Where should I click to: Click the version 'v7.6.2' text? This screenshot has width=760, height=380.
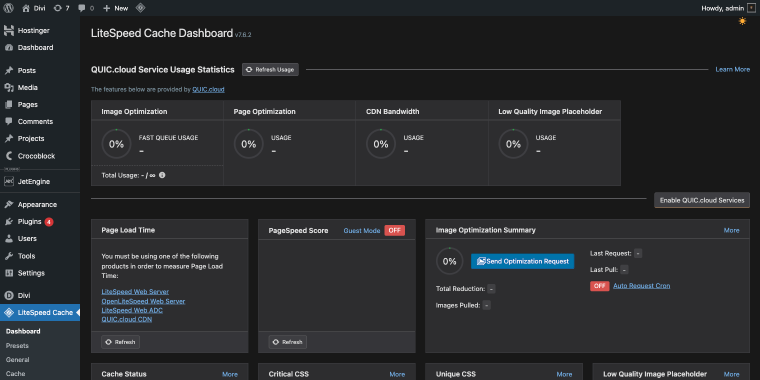[x=243, y=35]
